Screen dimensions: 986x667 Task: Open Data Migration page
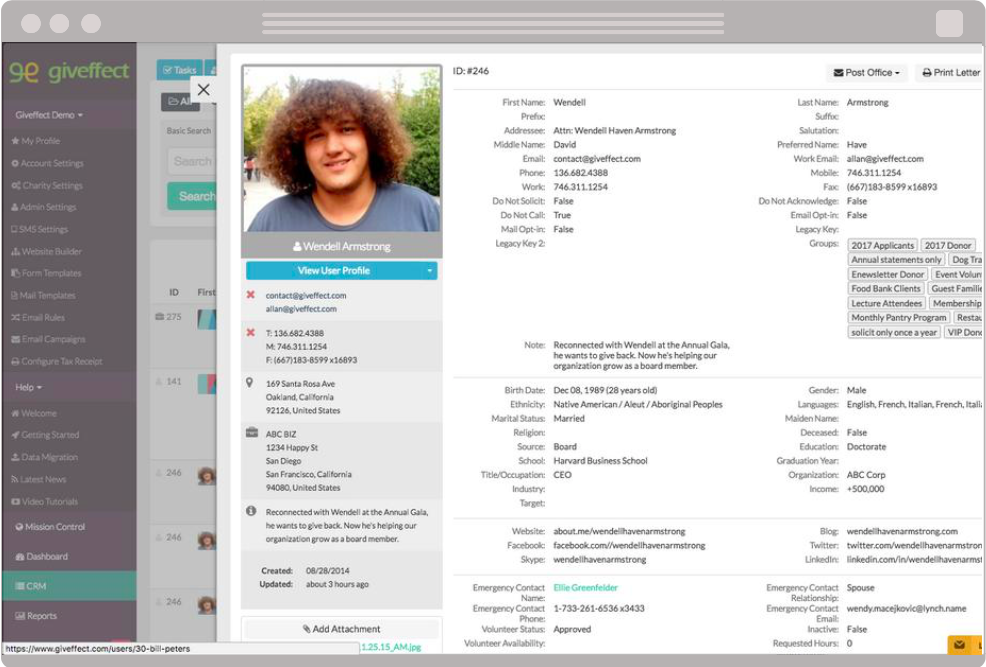44,457
